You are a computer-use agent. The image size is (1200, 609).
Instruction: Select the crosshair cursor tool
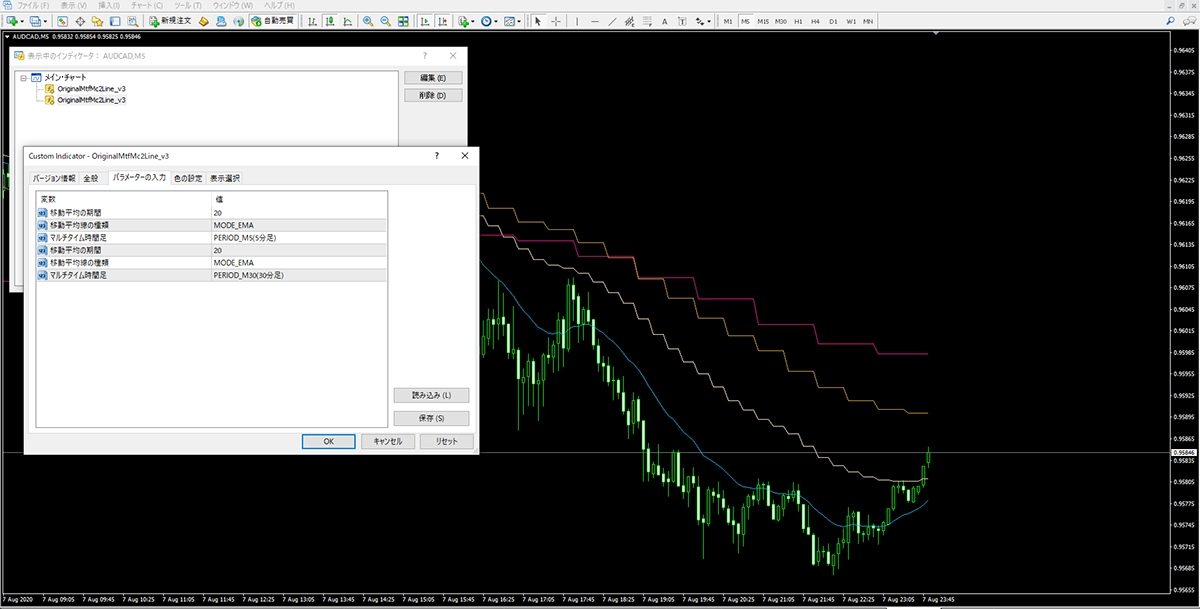[556, 21]
